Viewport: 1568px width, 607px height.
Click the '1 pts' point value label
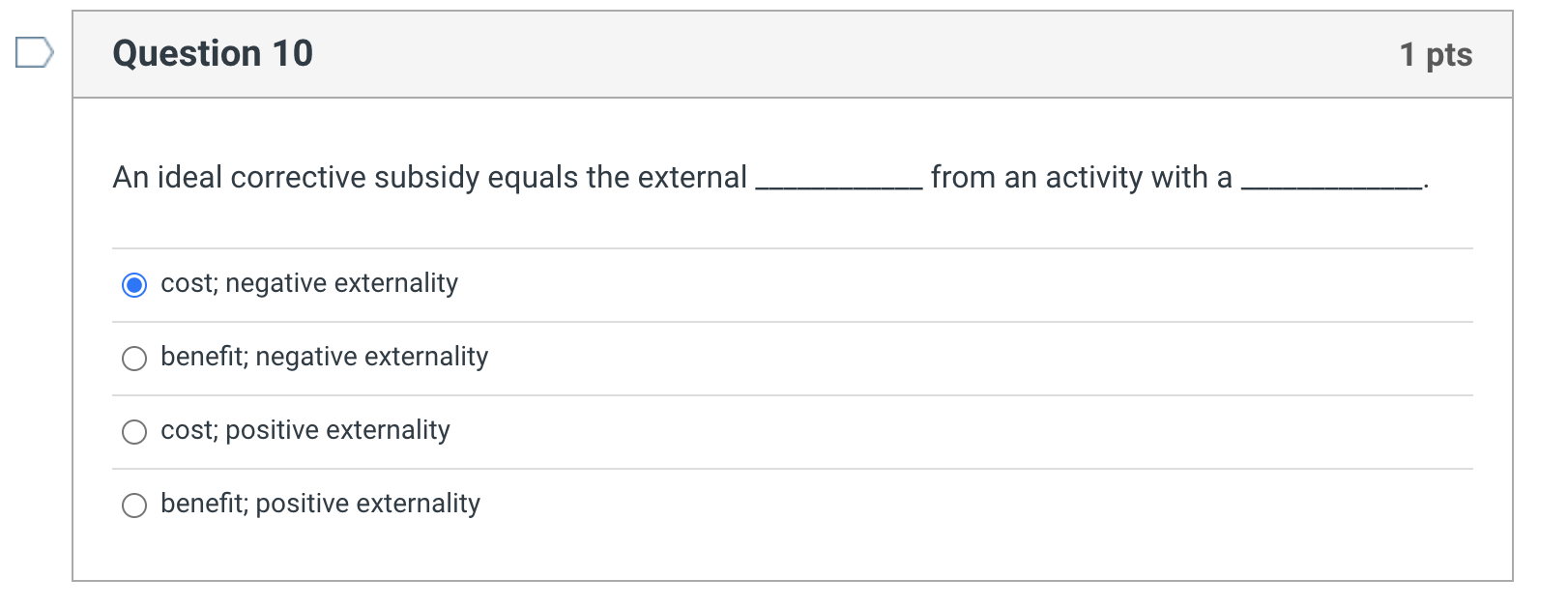[1436, 53]
